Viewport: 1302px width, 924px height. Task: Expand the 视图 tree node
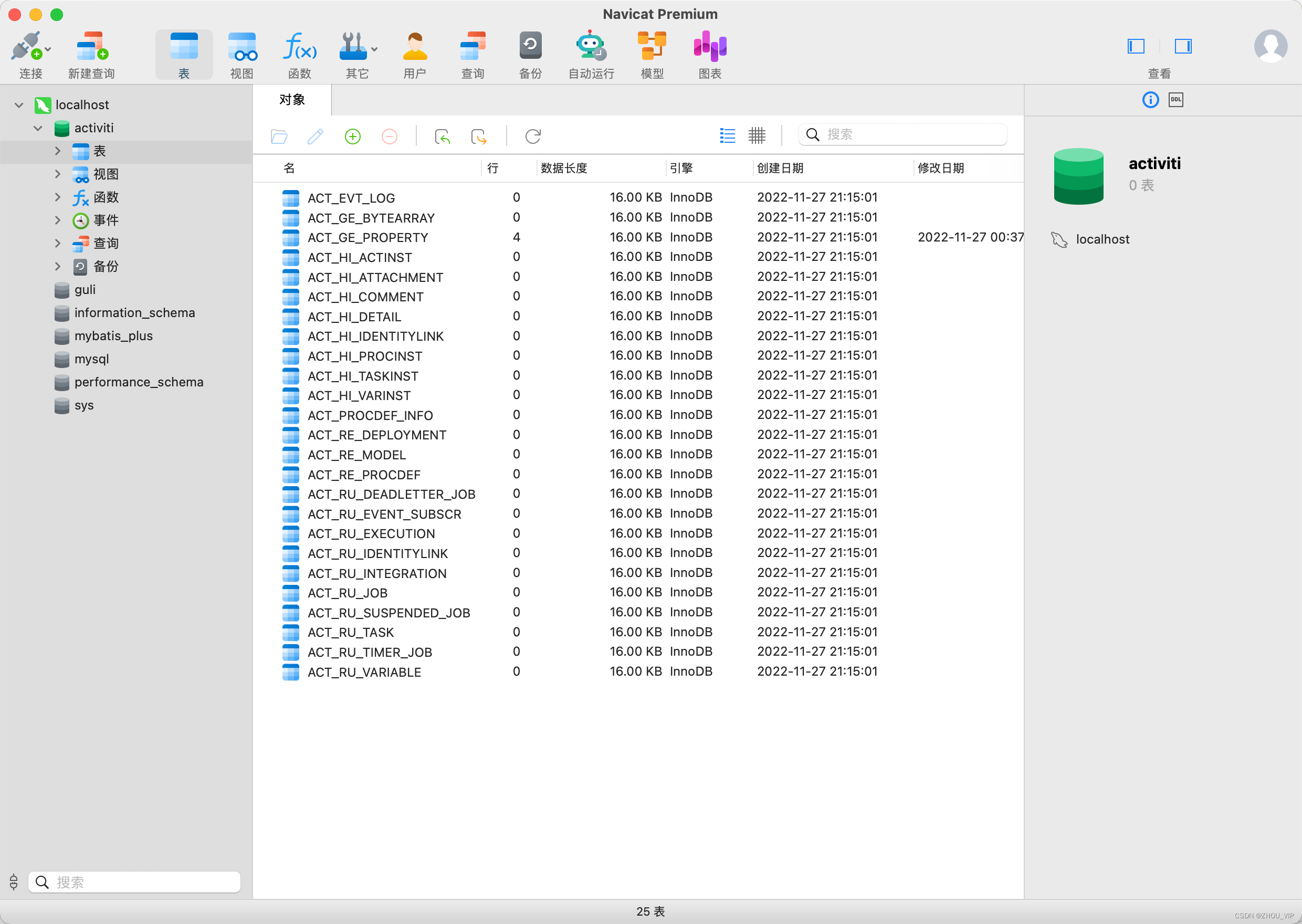(x=57, y=174)
